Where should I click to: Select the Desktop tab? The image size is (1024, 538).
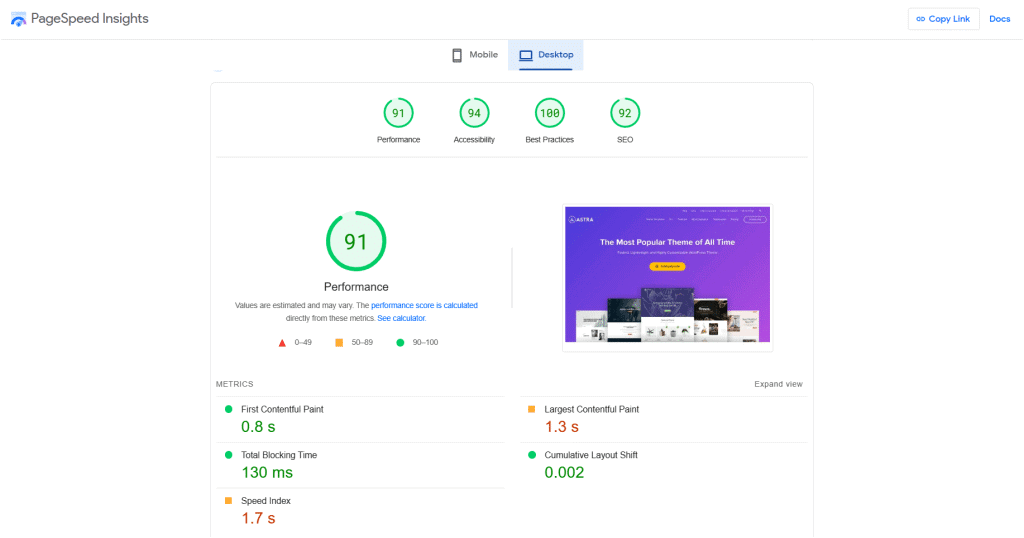(x=546, y=55)
